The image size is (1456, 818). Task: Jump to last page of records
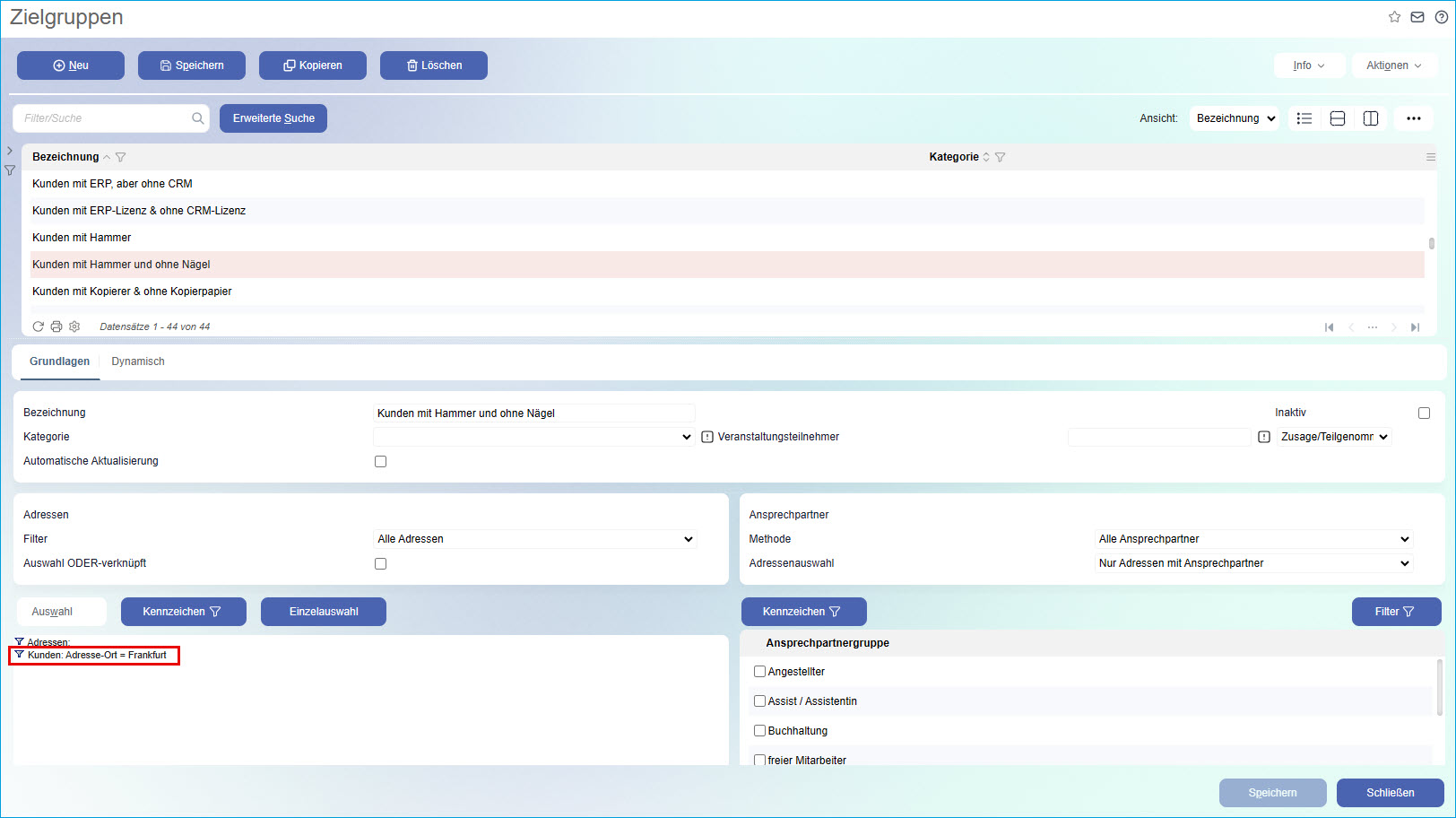pos(1415,327)
